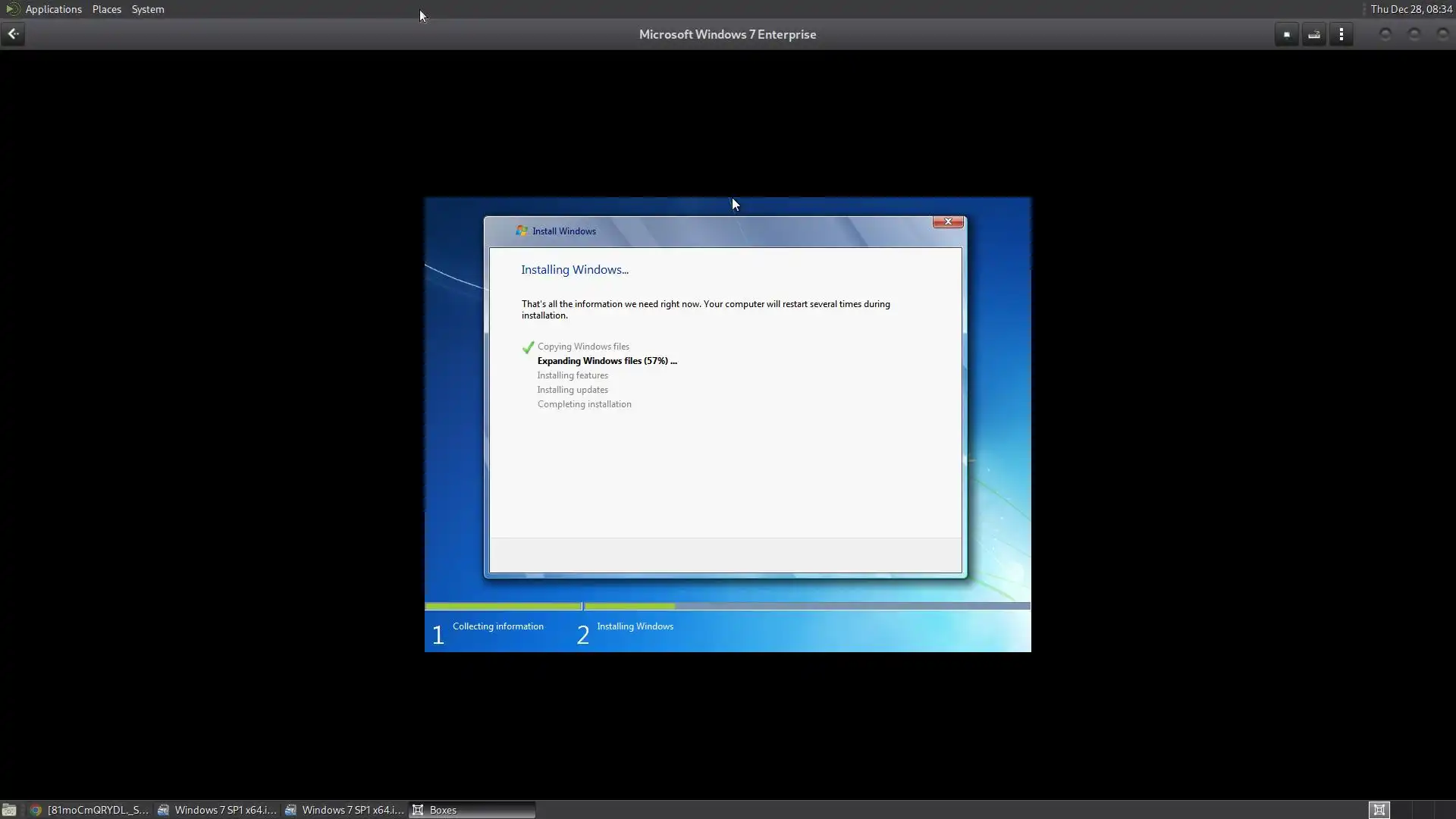The width and height of the screenshot is (1456, 819).
Task: Switch to first Windows 7 SP1 x64 task
Action: pos(217,810)
